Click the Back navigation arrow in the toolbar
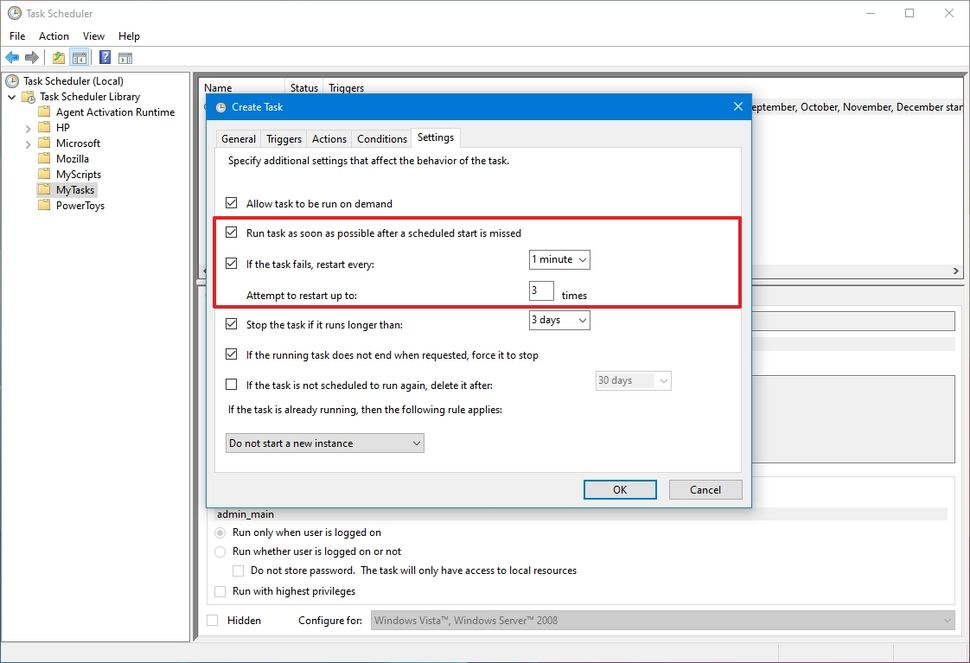Image resolution: width=970 pixels, height=663 pixels. click(x=12, y=57)
